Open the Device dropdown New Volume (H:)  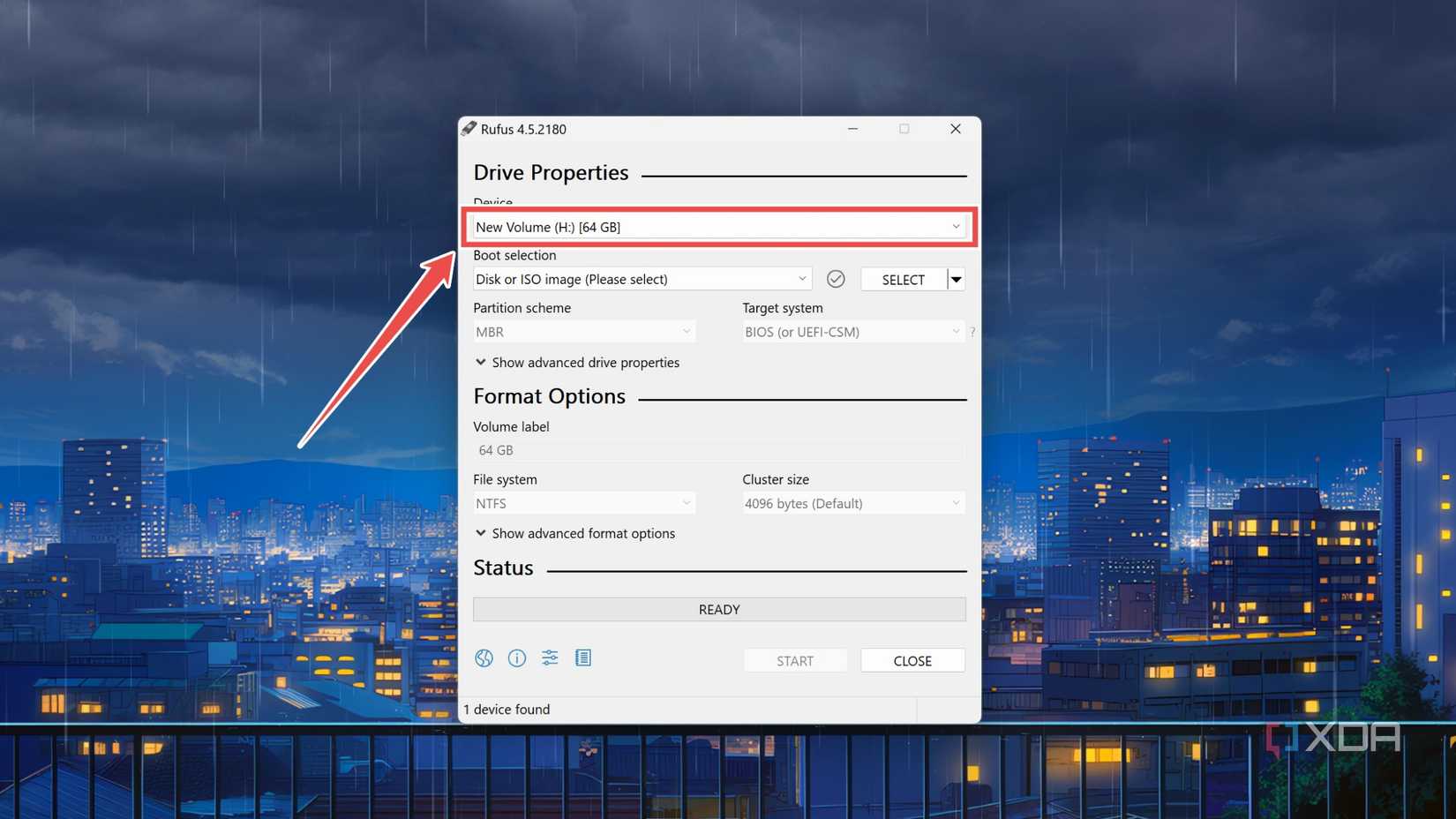(x=719, y=227)
